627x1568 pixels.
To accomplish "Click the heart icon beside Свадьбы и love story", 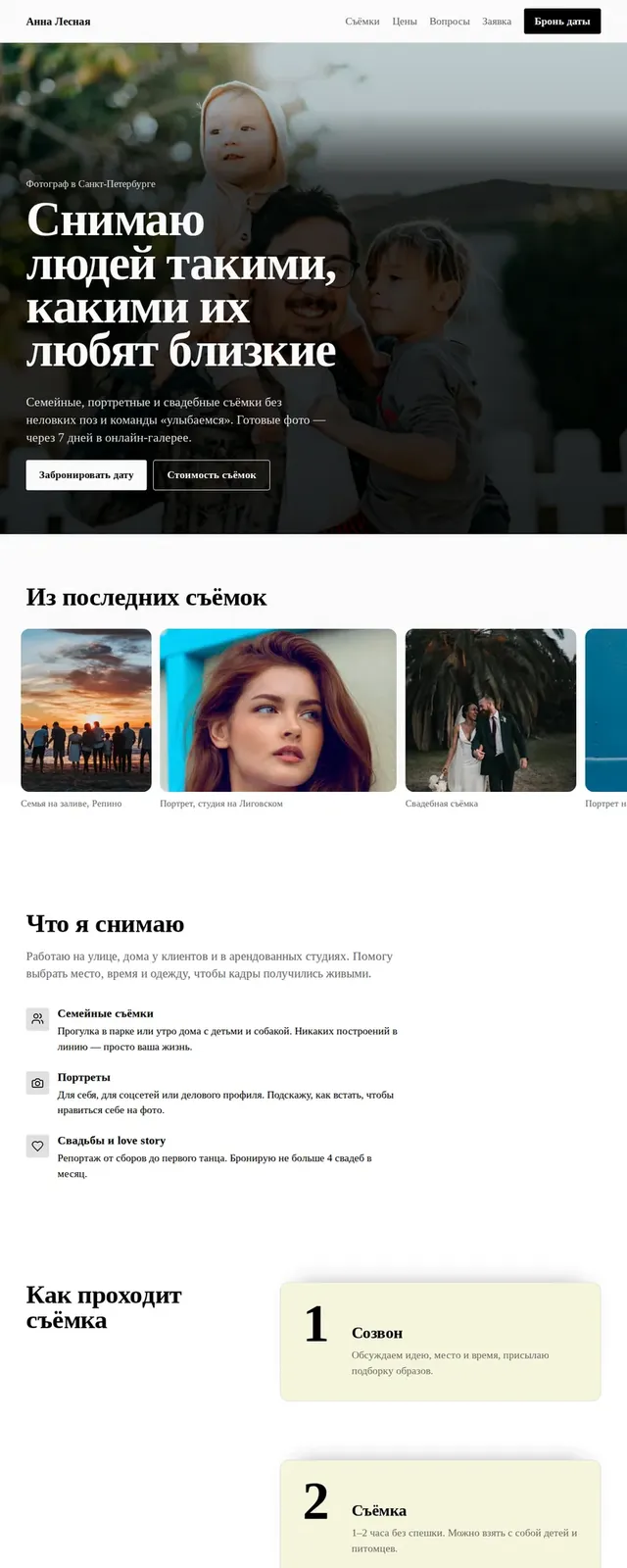I will click(x=37, y=1146).
